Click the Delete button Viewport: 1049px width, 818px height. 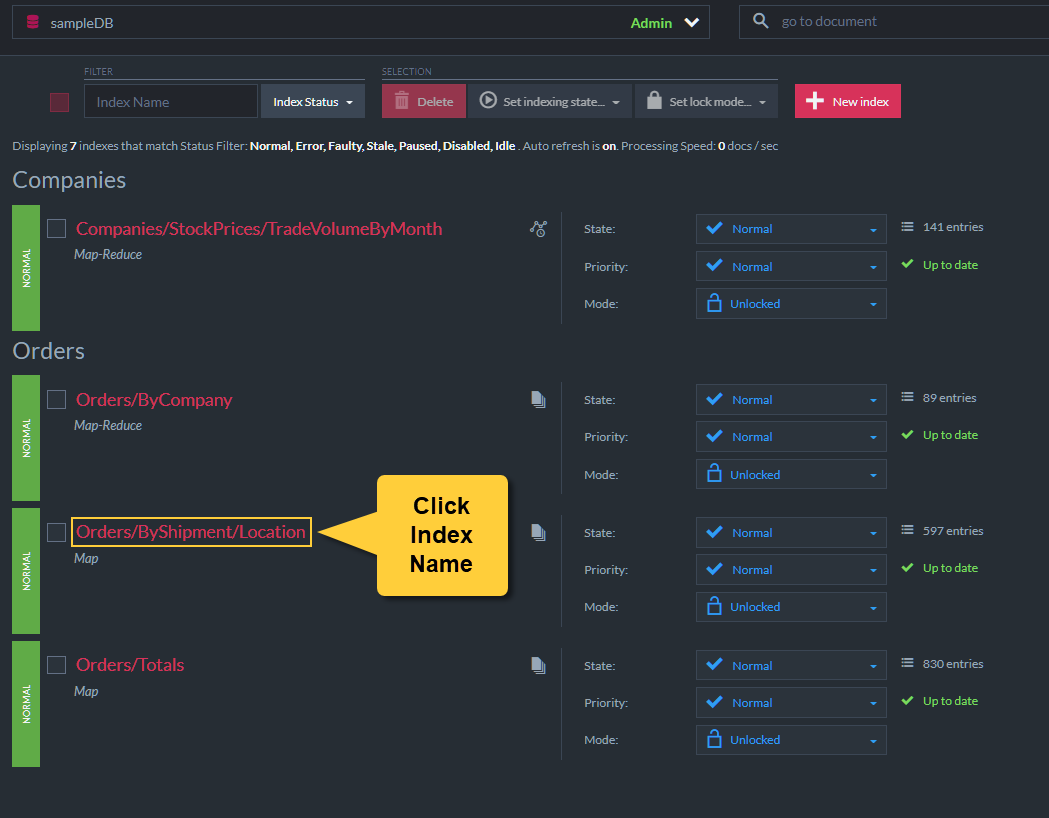(423, 102)
